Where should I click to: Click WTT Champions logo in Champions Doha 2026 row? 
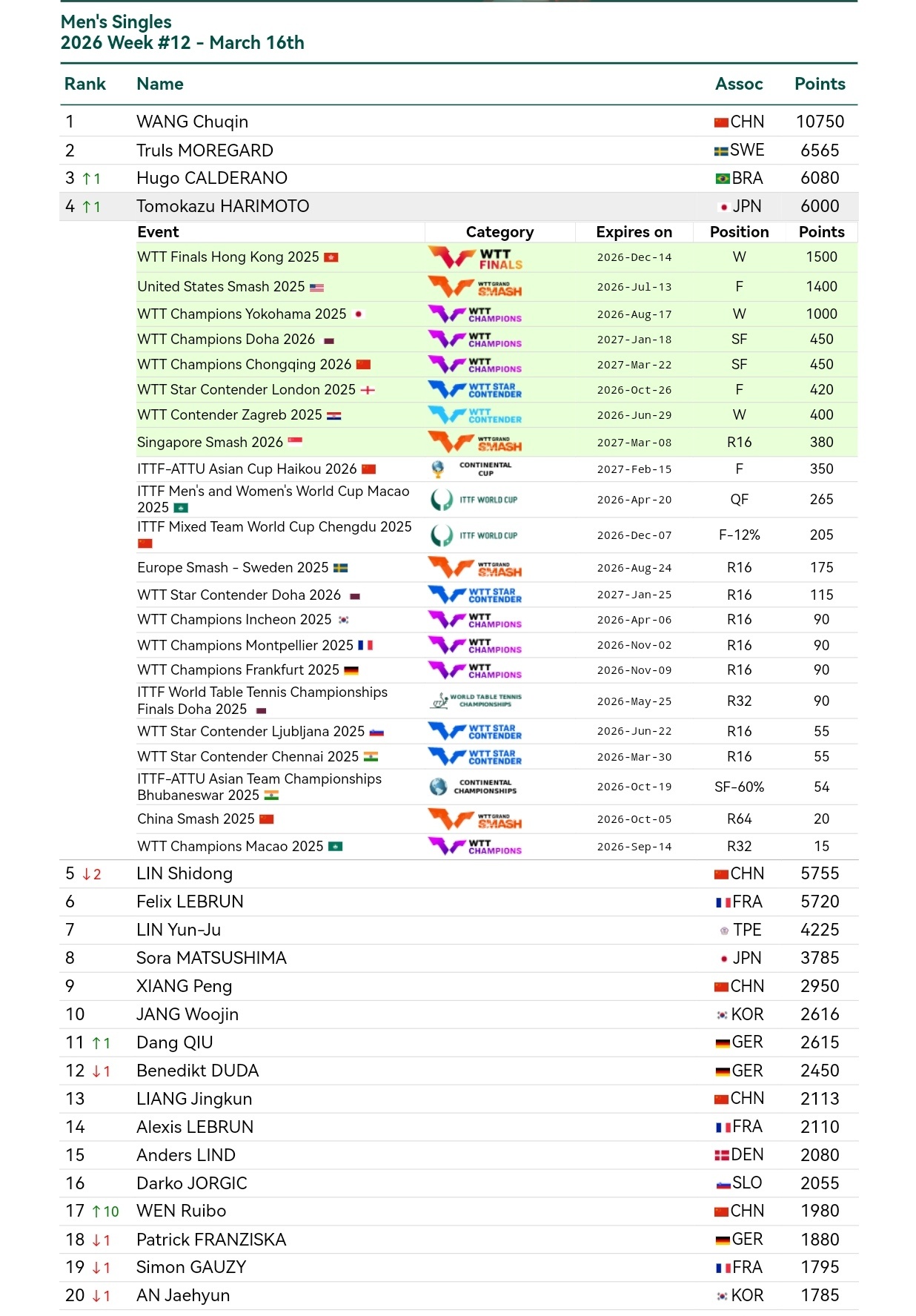coord(475,340)
